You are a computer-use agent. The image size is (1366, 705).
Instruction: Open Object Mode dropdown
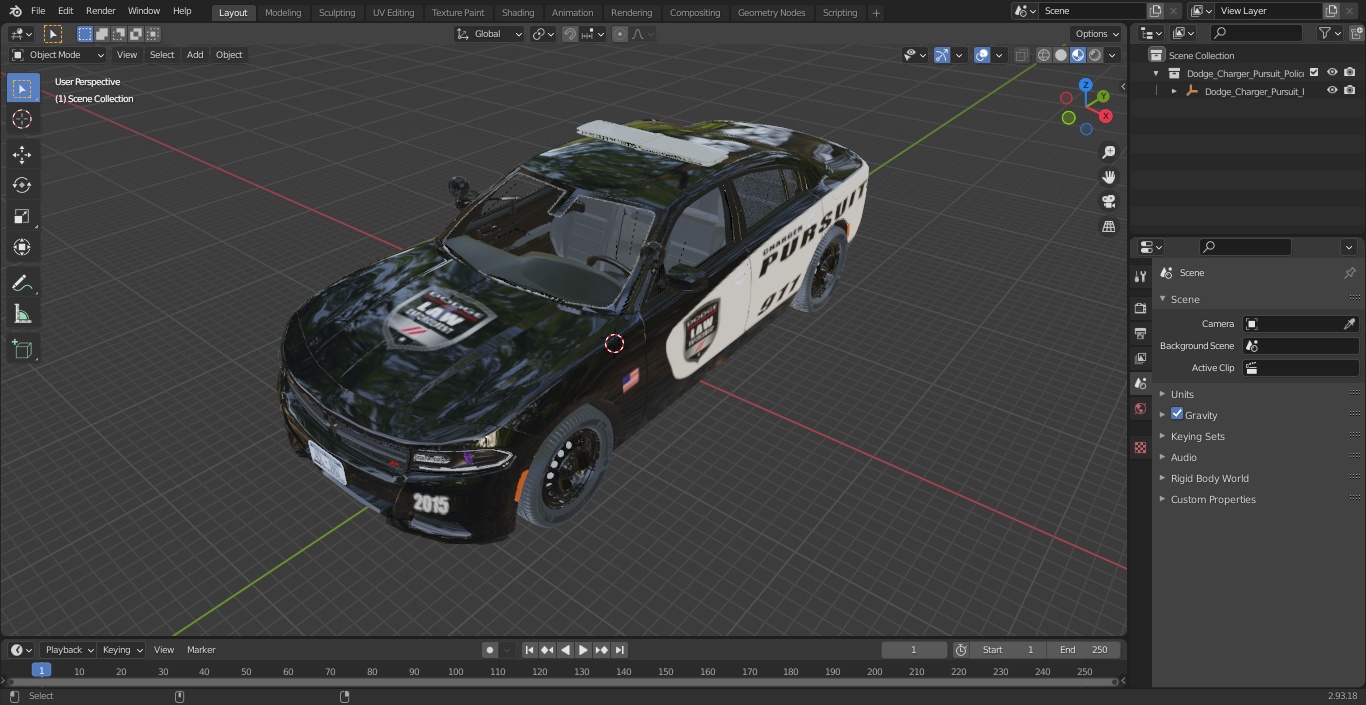58,55
